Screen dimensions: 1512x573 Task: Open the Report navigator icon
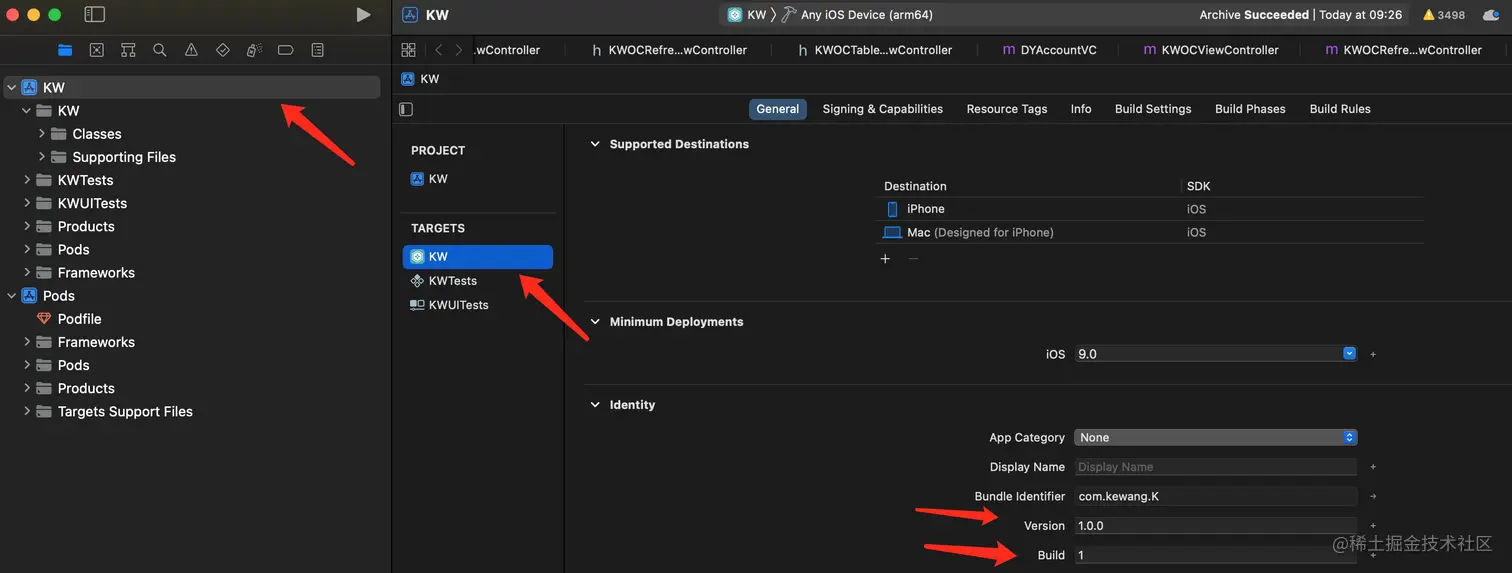tap(317, 50)
